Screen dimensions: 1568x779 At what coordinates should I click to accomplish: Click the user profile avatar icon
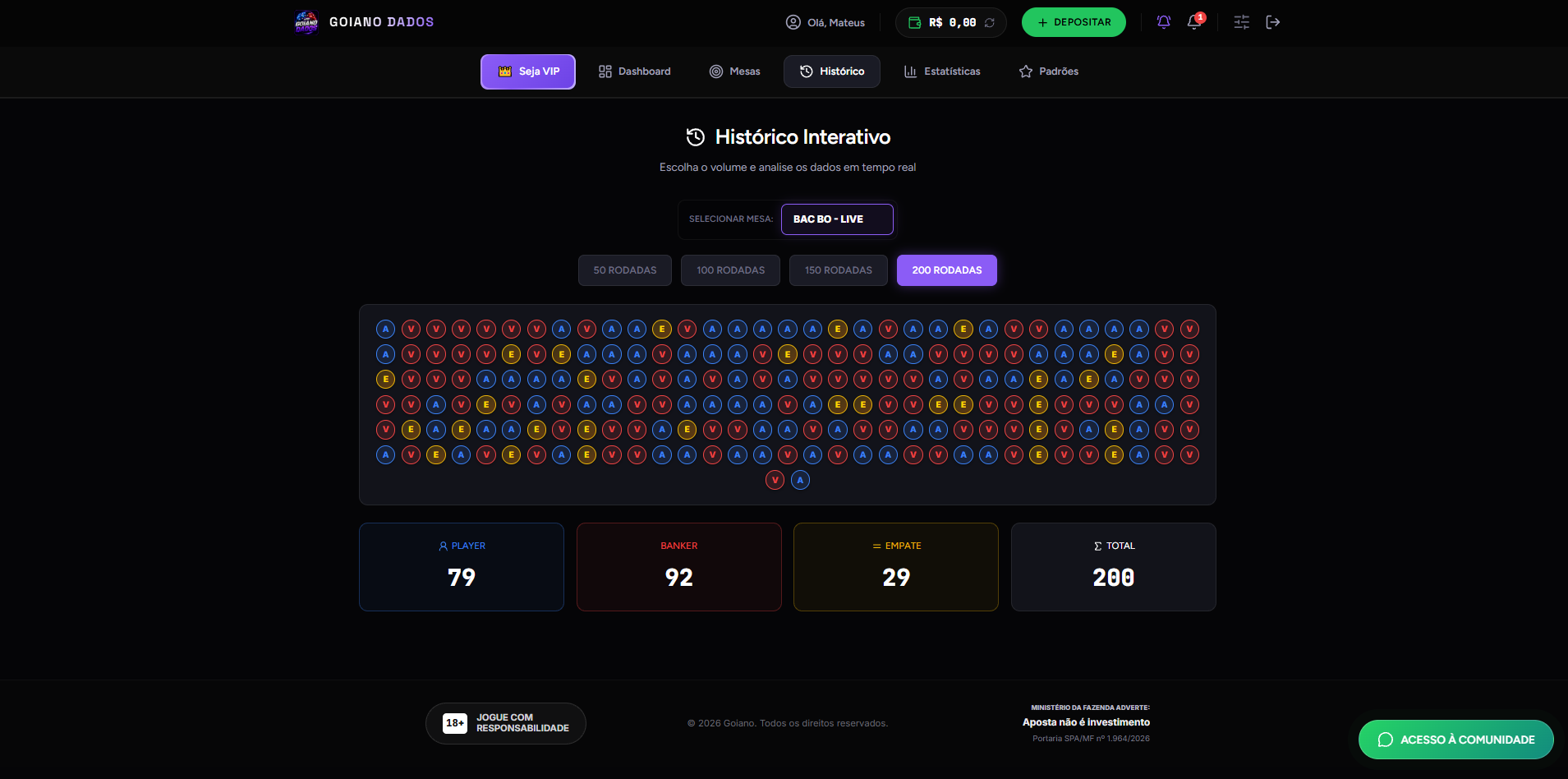793,22
